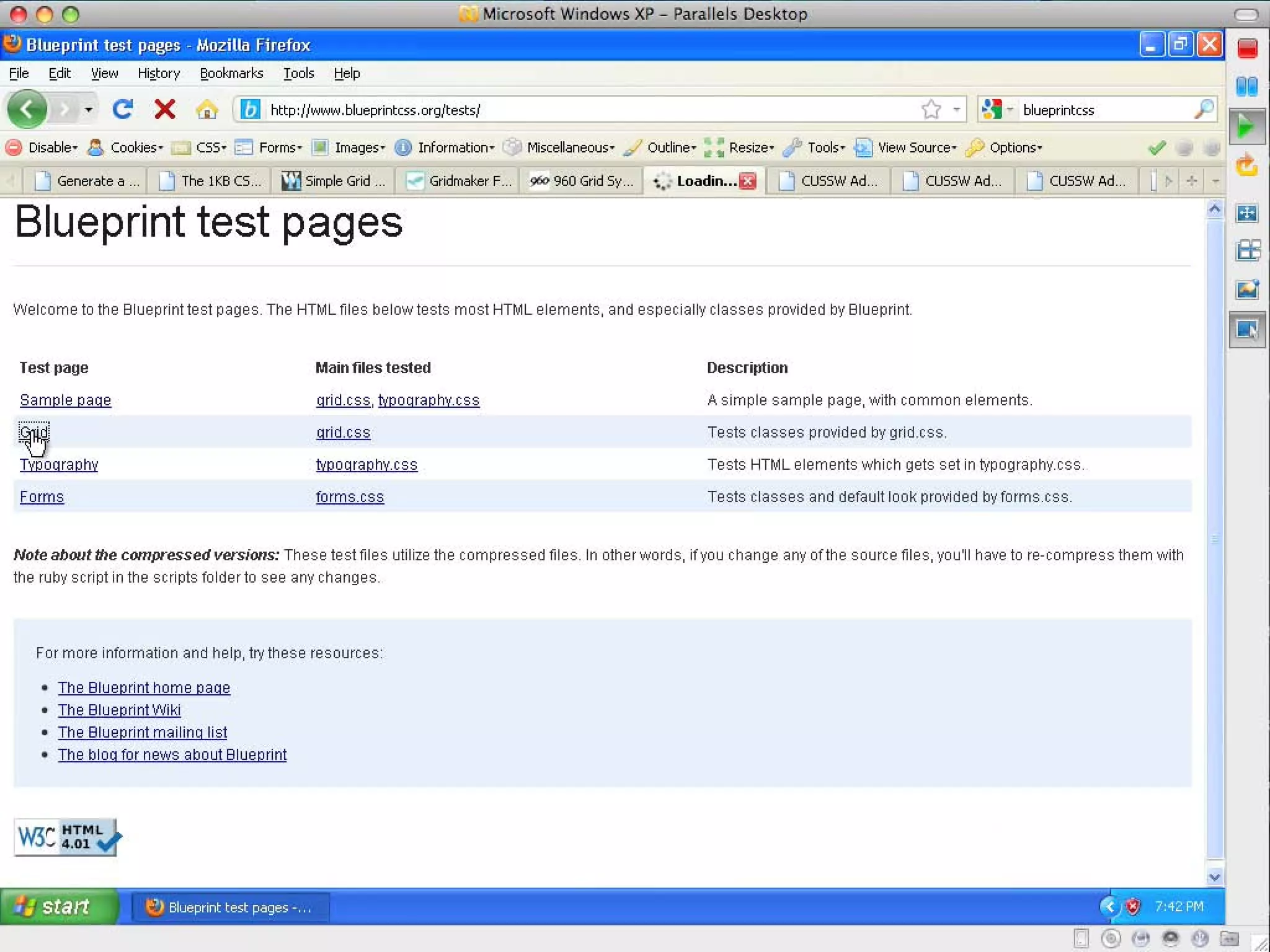The height and width of the screenshot is (952, 1270).
Task: Expand the CSS developer toolbar menu
Action: [x=200, y=148]
